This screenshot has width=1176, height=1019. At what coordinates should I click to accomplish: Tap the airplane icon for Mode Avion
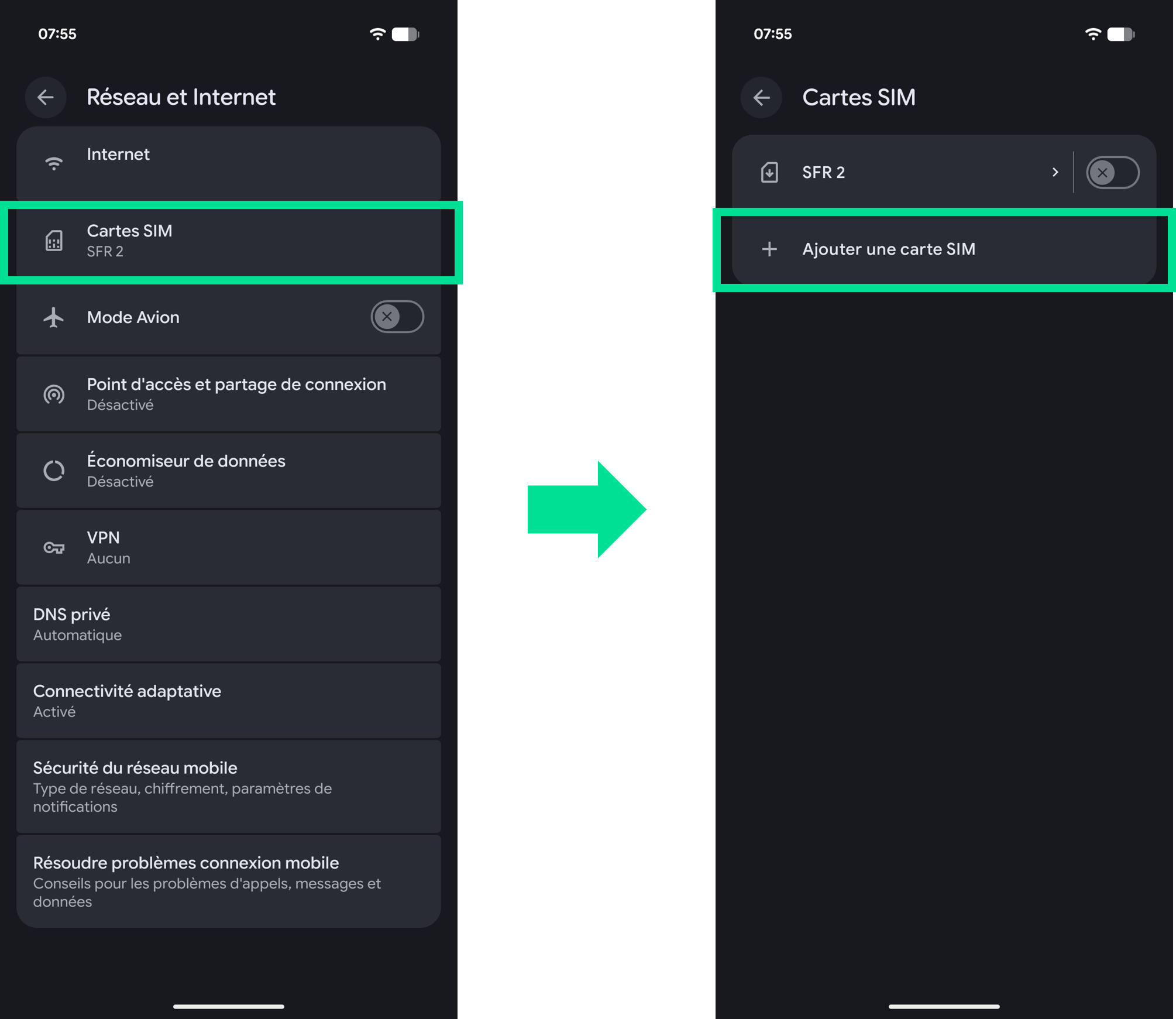54,317
